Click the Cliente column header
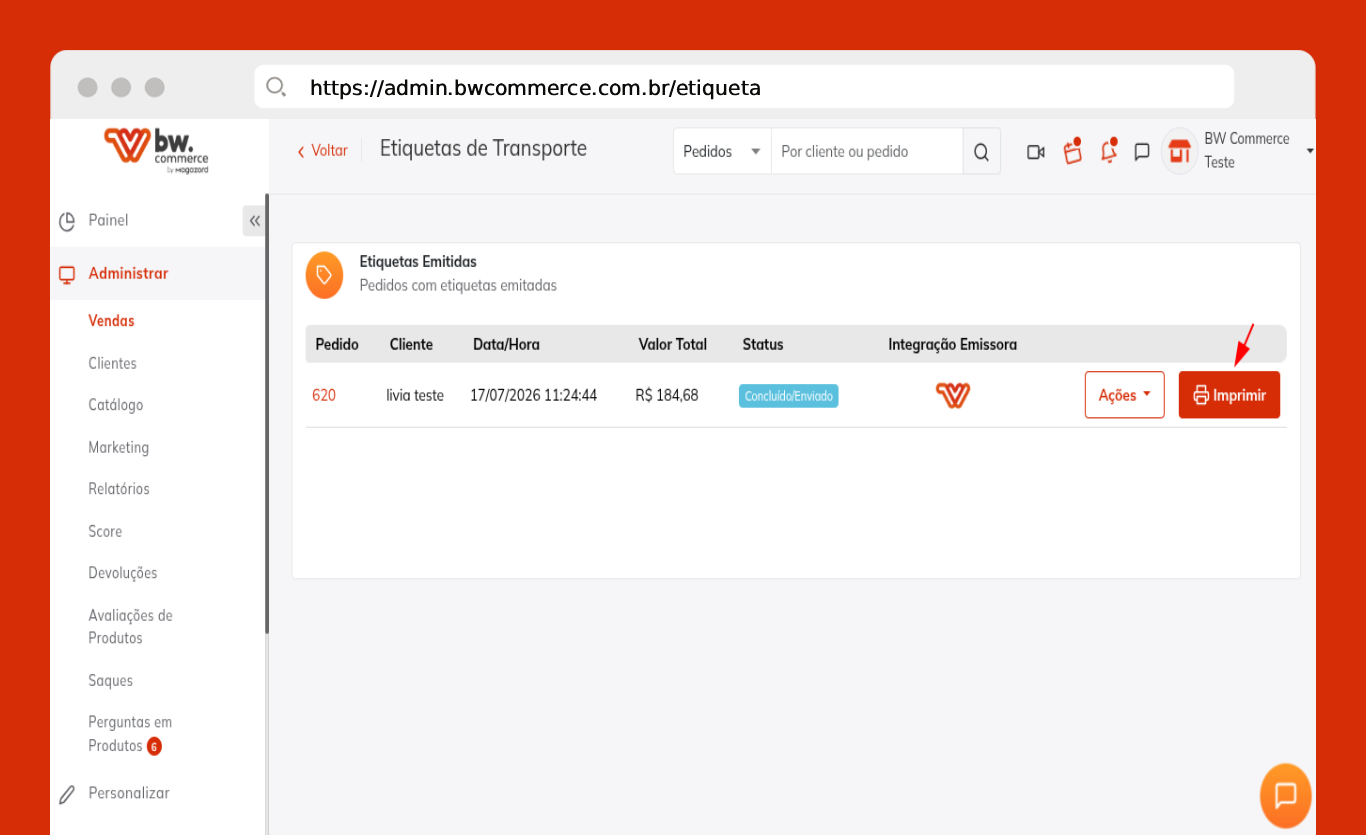The image size is (1366, 835). point(411,344)
